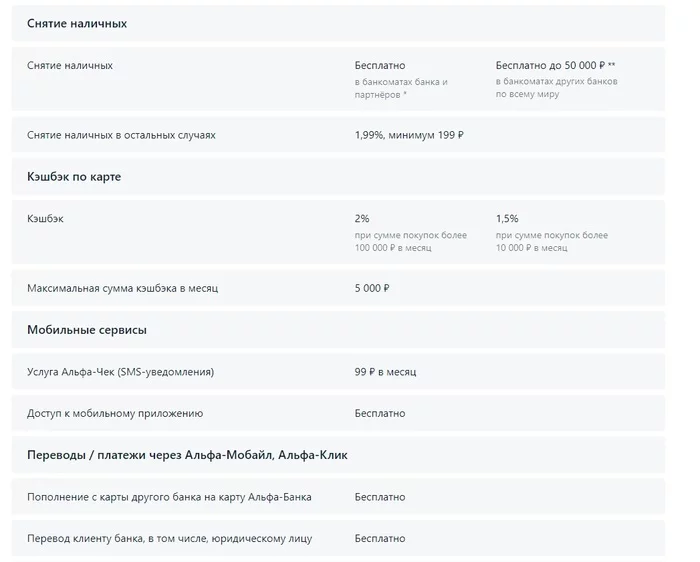Select 'Снятие наличных в остальных случаях' row
The image size is (700, 562).
click(121, 135)
